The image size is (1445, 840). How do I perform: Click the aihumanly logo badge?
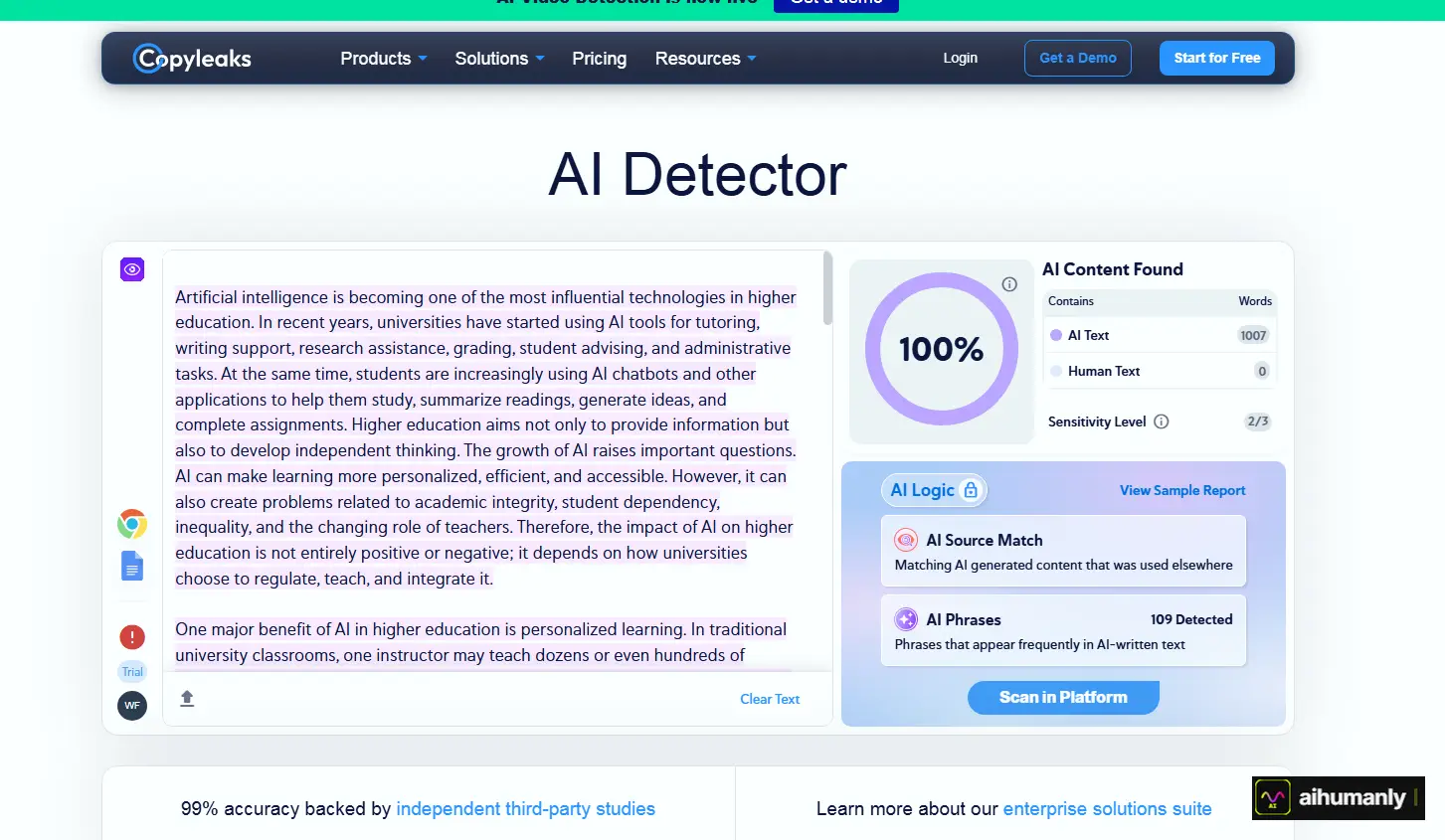click(x=1339, y=797)
